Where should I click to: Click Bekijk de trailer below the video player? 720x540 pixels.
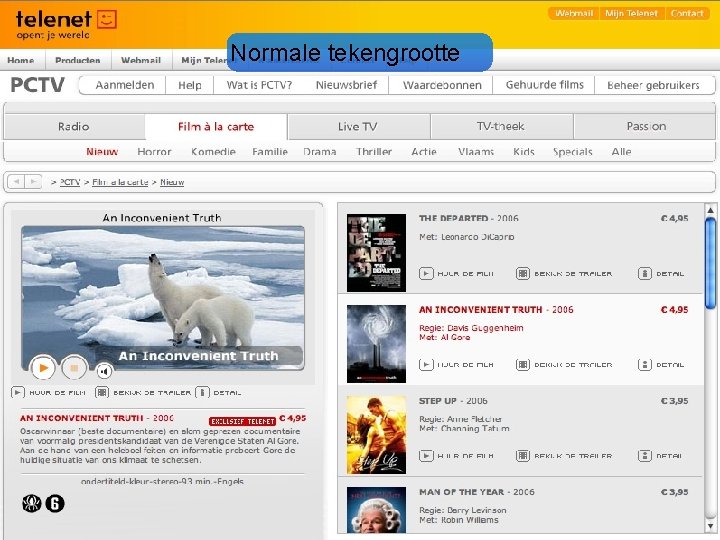(143, 393)
